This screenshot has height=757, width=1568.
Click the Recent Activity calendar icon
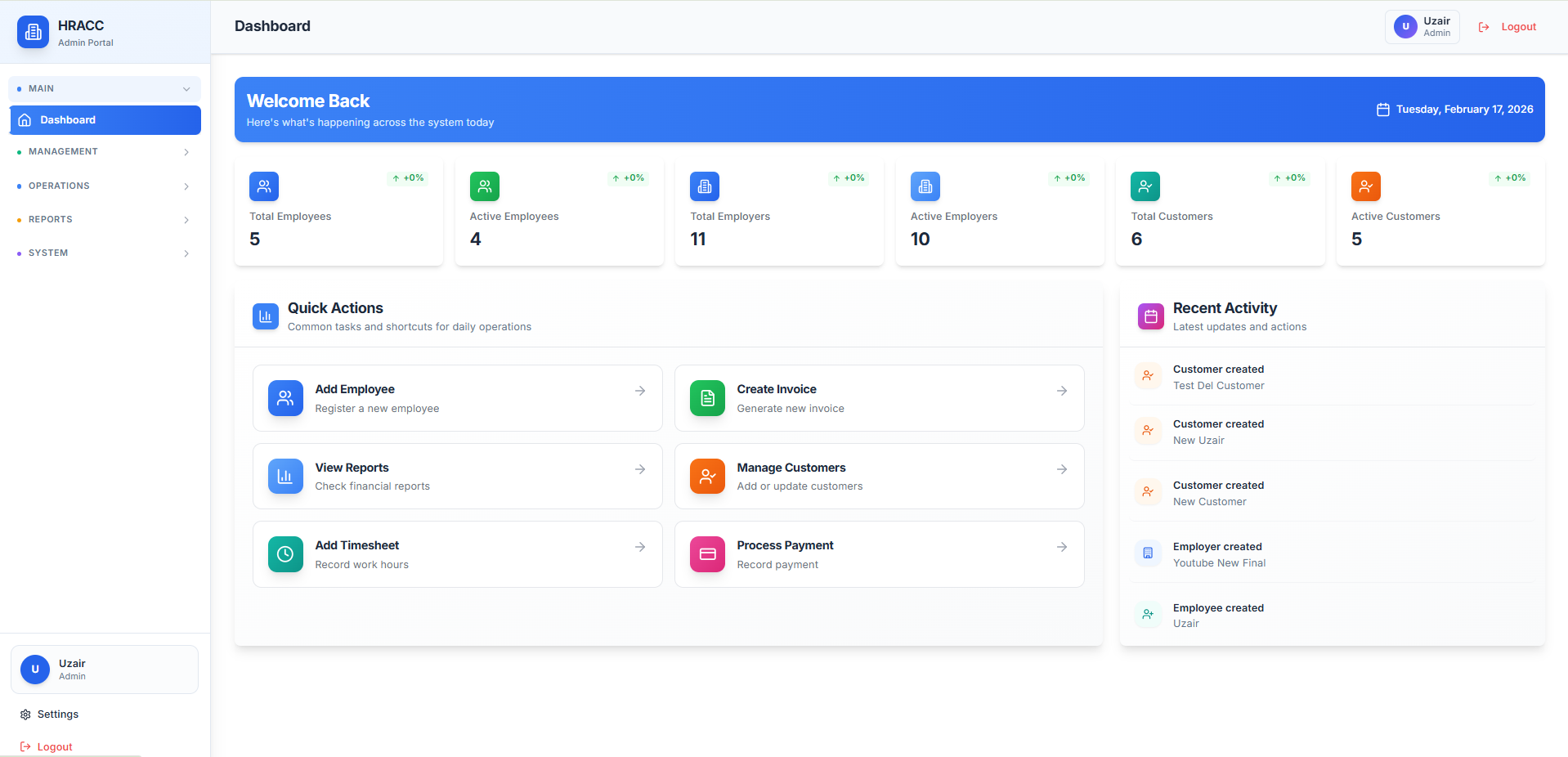[x=1150, y=316]
